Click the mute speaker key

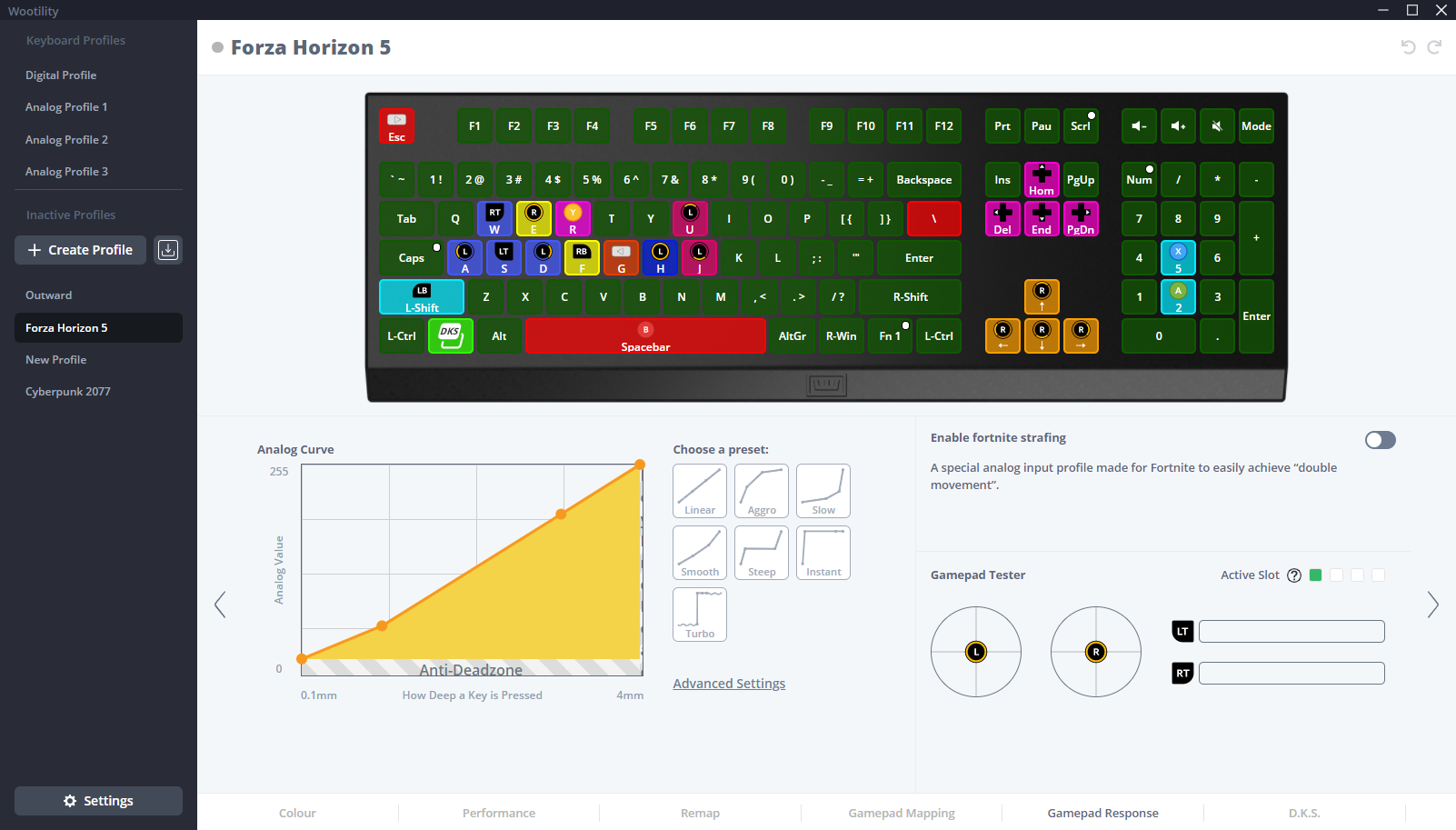1217,126
